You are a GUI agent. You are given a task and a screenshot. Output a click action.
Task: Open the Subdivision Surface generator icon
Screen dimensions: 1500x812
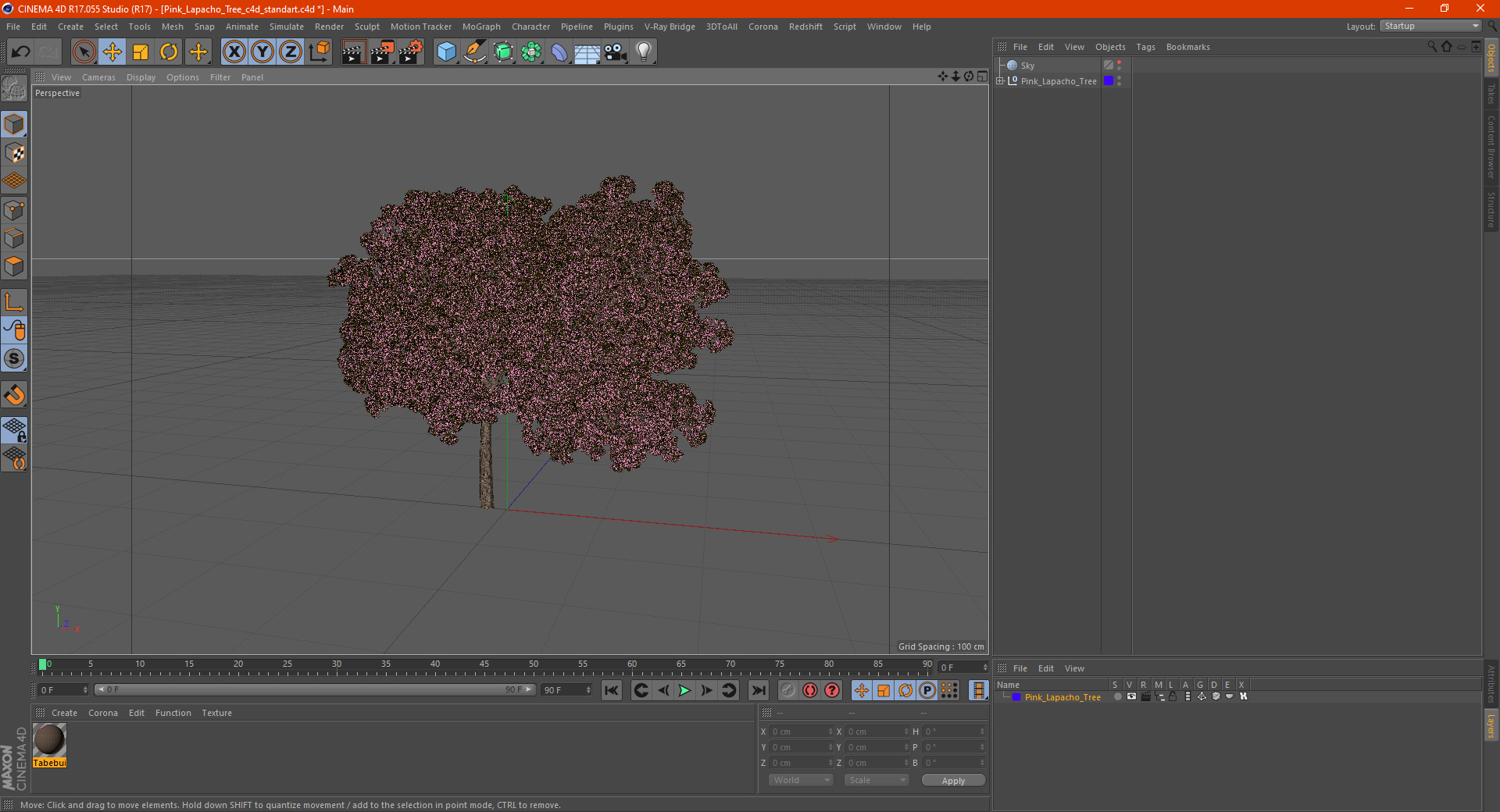tap(503, 52)
